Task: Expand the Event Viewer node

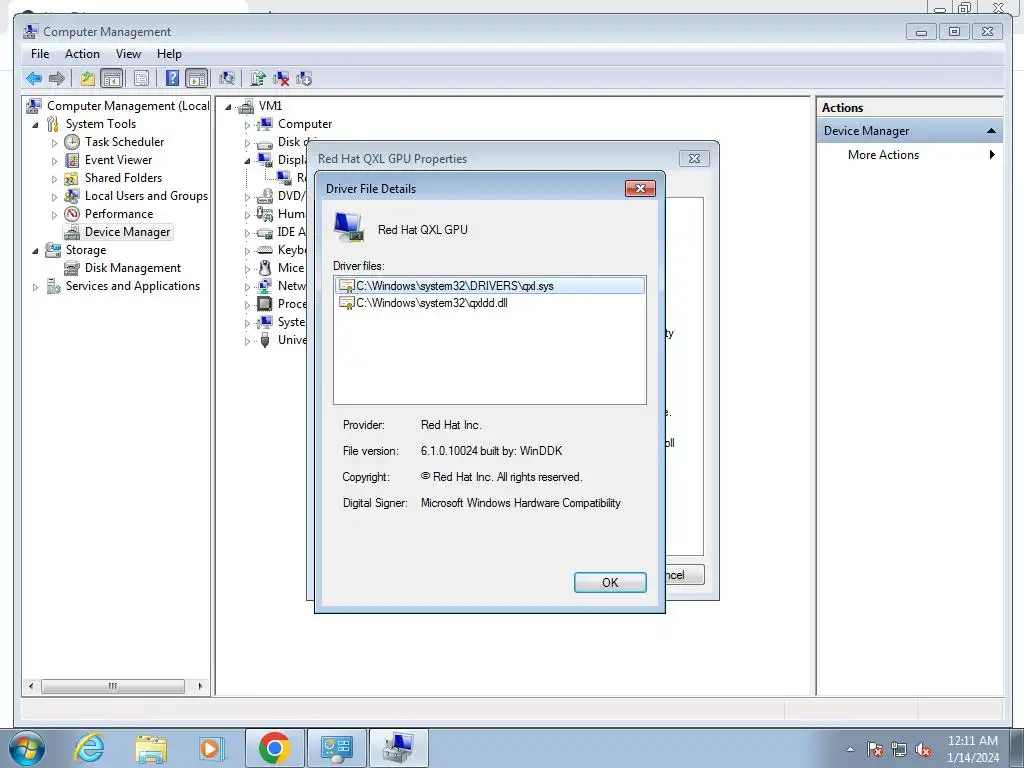Action: click(x=55, y=161)
